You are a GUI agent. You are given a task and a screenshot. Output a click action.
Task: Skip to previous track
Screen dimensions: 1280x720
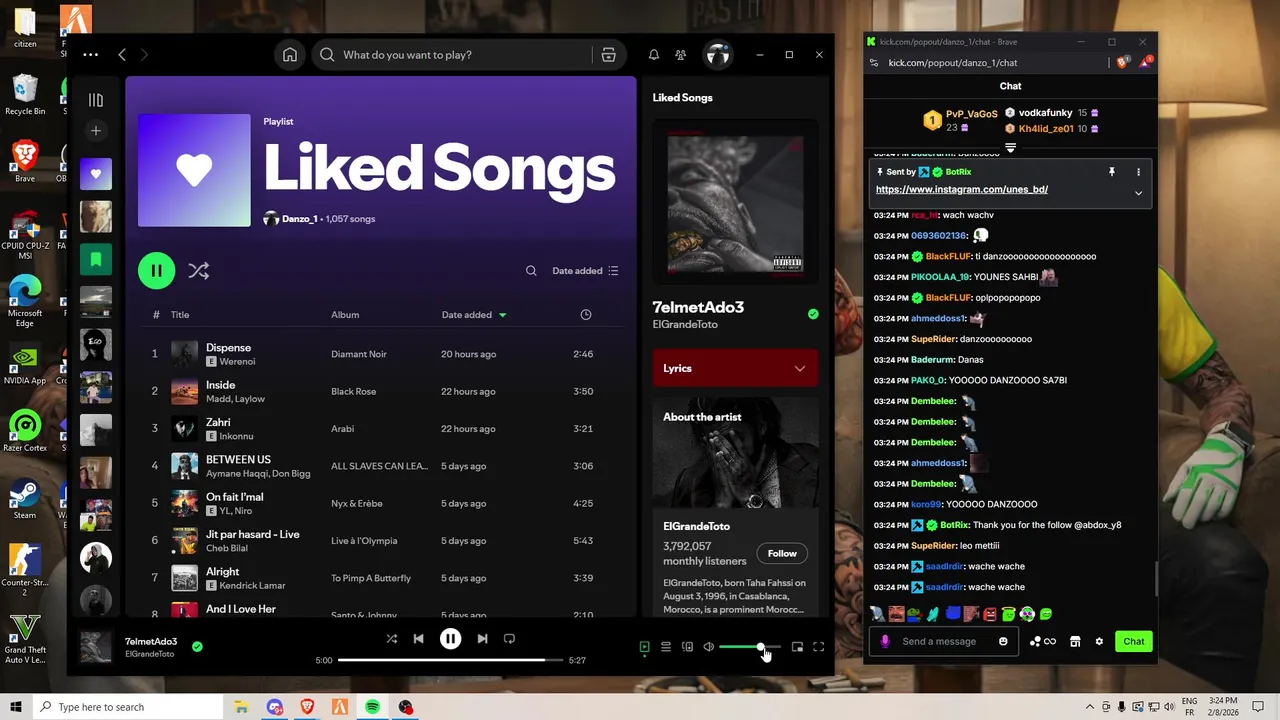coord(419,639)
